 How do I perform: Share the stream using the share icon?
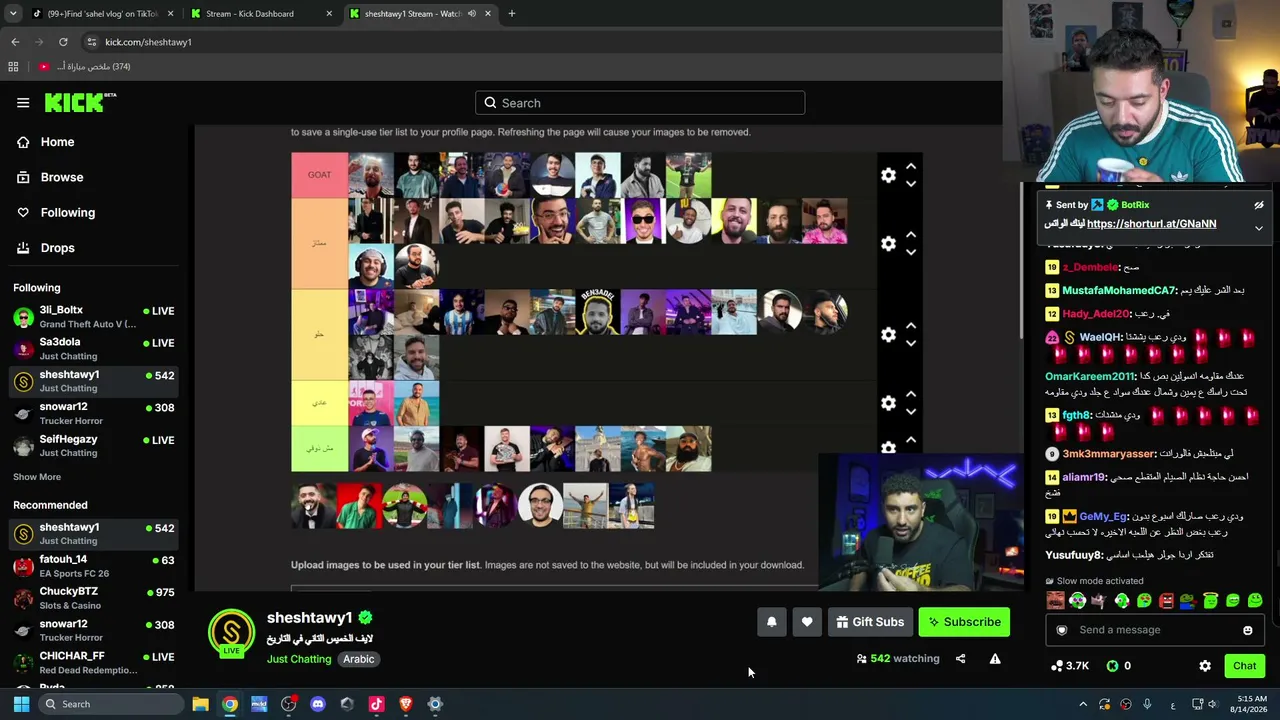pos(960,659)
